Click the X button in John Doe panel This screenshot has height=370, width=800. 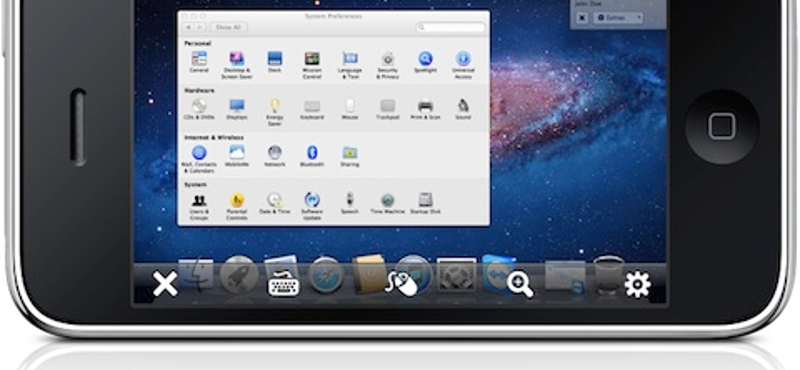(x=582, y=18)
